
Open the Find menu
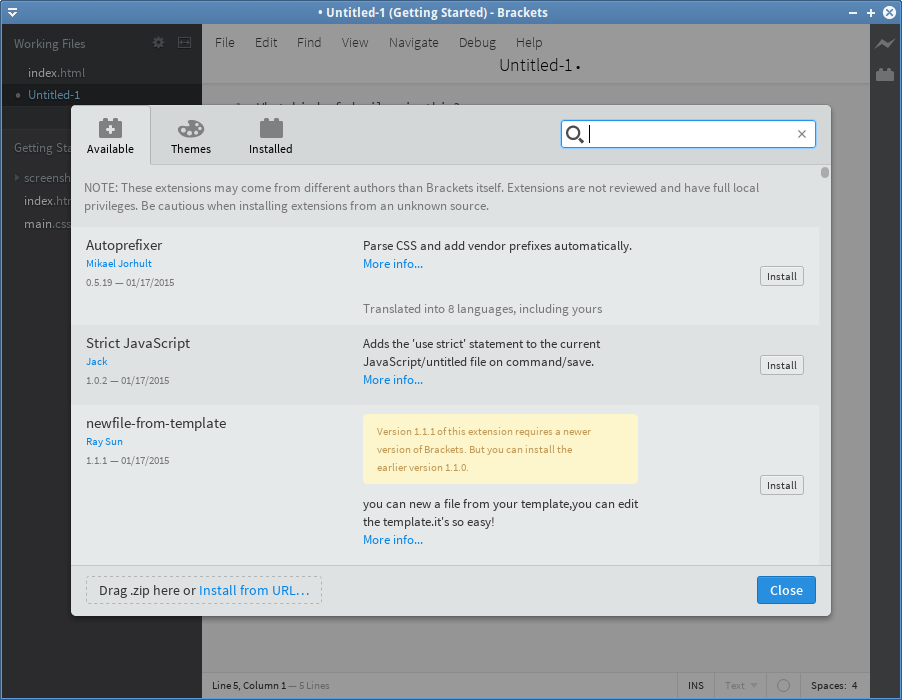coord(309,43)
